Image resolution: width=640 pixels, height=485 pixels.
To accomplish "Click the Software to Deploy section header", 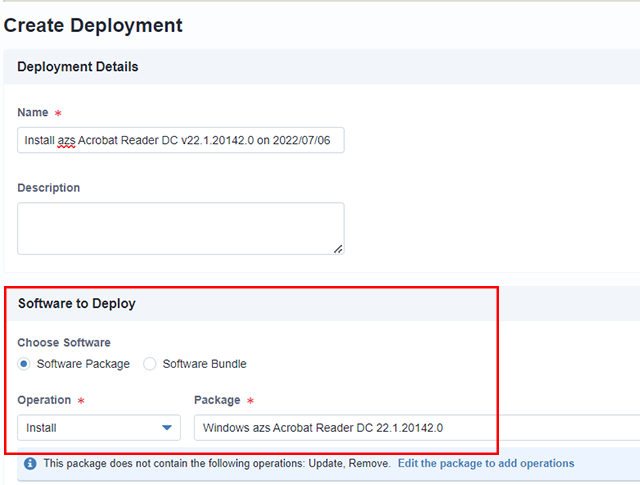I will (x=77, y=303).
